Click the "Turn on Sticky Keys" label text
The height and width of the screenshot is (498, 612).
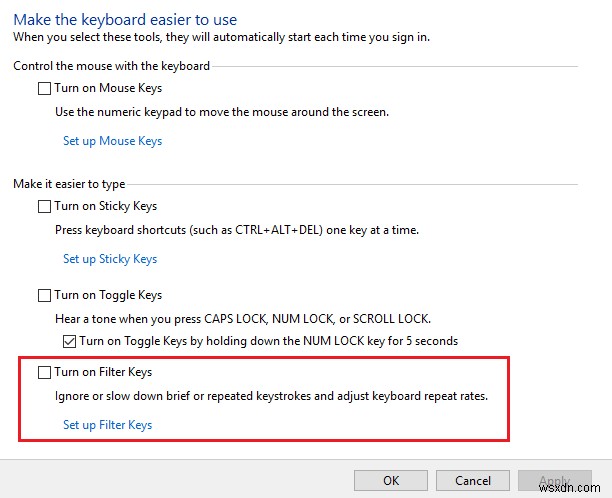[106, 207]
